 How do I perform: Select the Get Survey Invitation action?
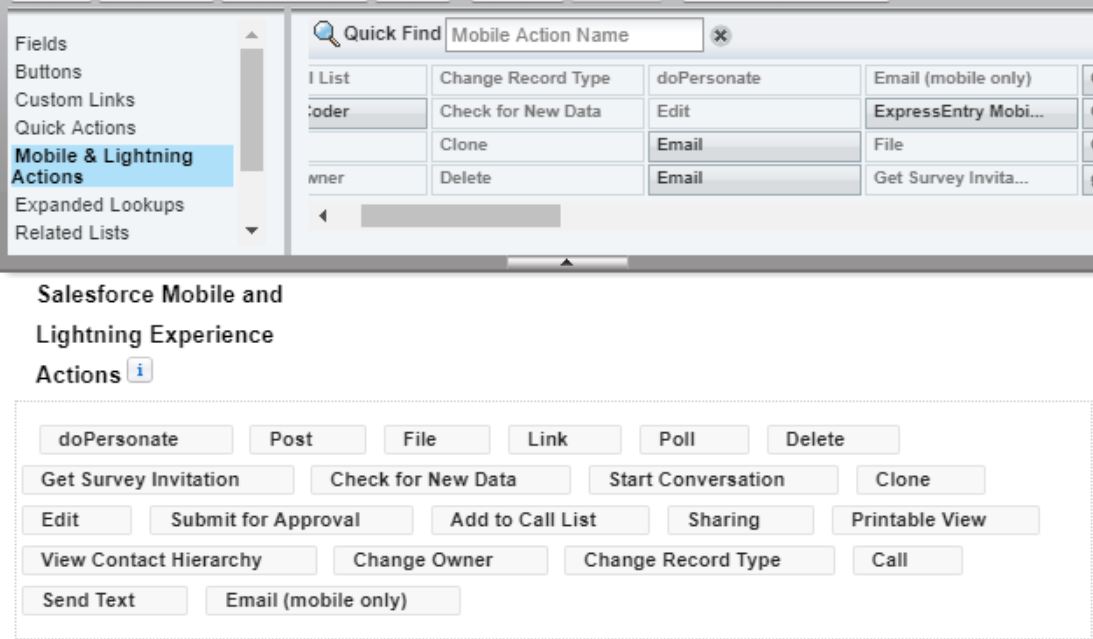pos(158,480)
